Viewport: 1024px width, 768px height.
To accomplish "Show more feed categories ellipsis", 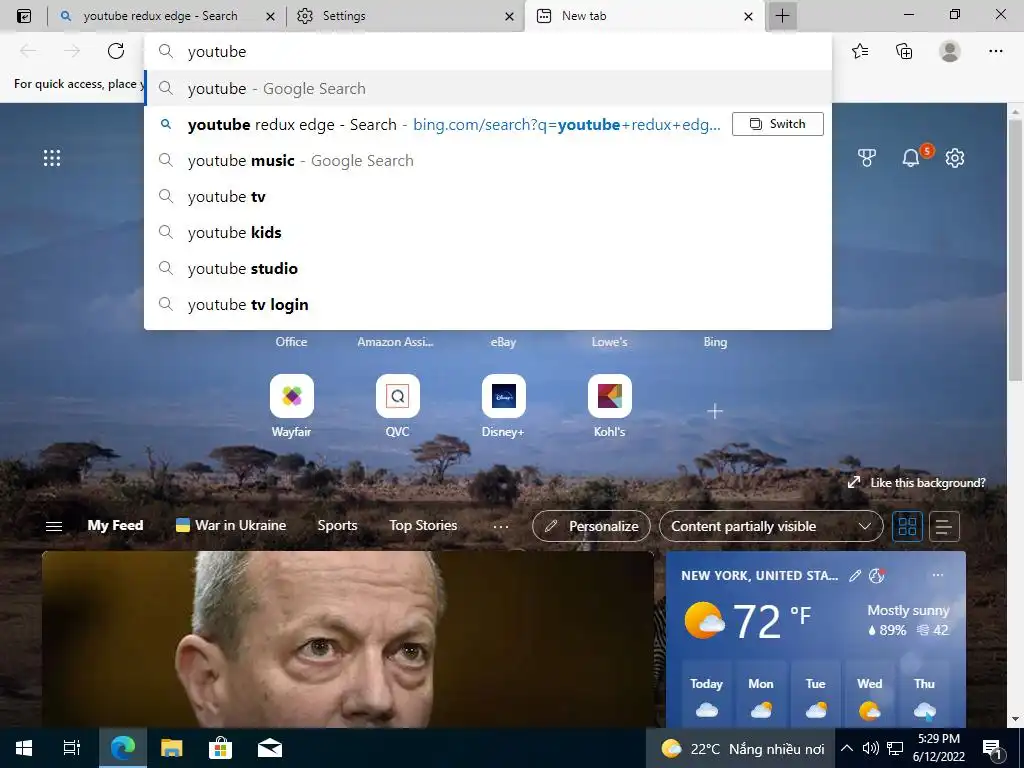I will pyautogui.click(x=501, y=526).
